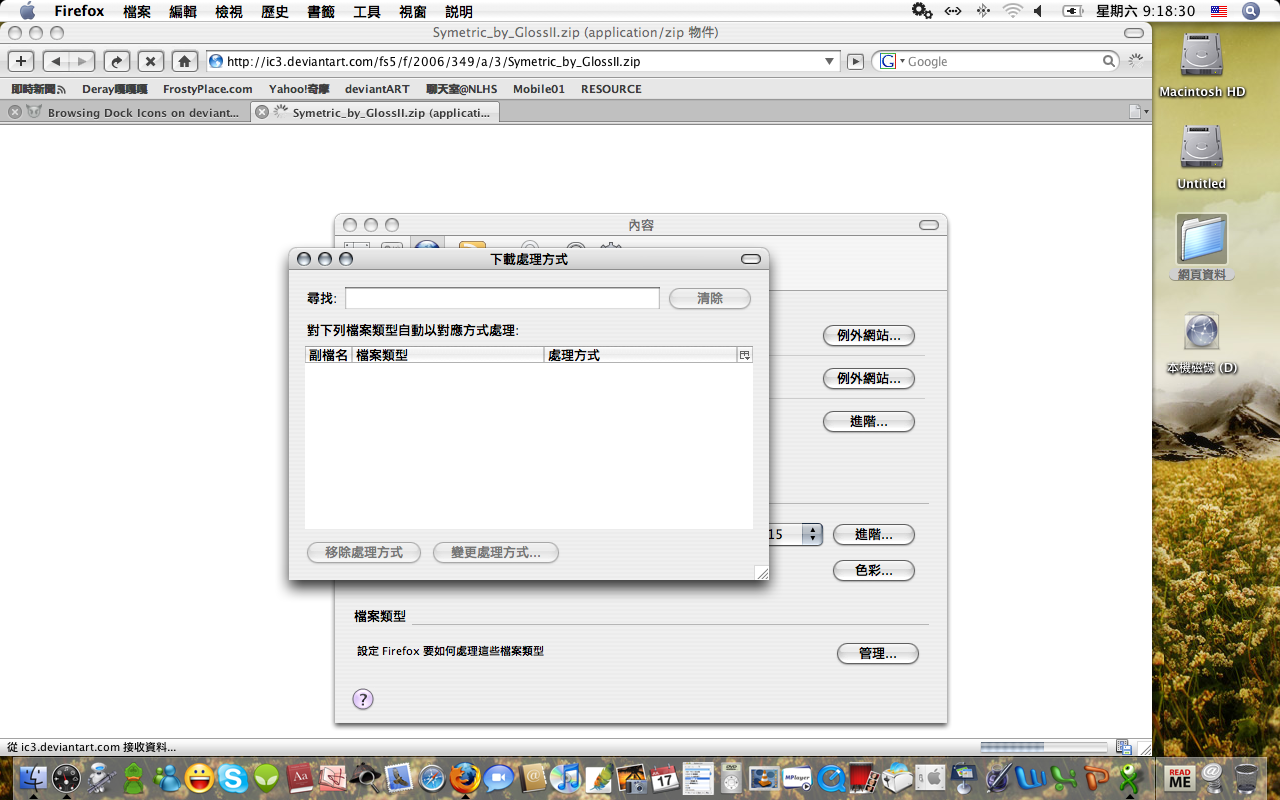
Task: Click the 尋找 search field
Action: tap(502, 298)
